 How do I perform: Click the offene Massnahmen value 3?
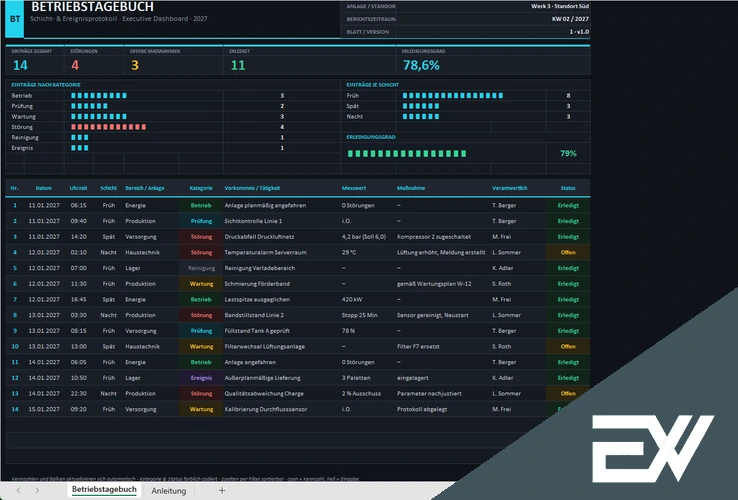(x=135, y=65)
